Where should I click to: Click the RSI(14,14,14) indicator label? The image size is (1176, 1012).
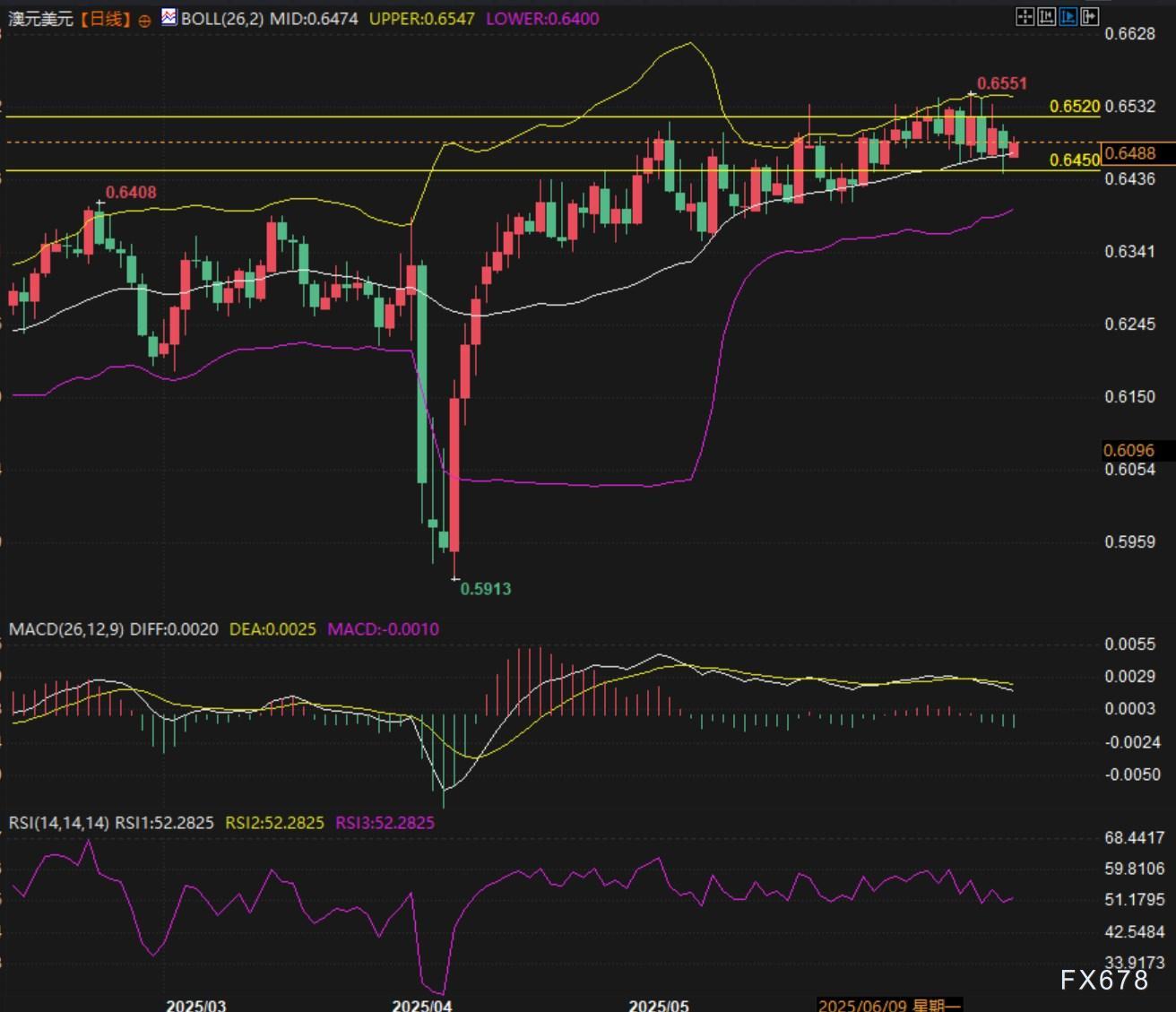pos(58,823)
